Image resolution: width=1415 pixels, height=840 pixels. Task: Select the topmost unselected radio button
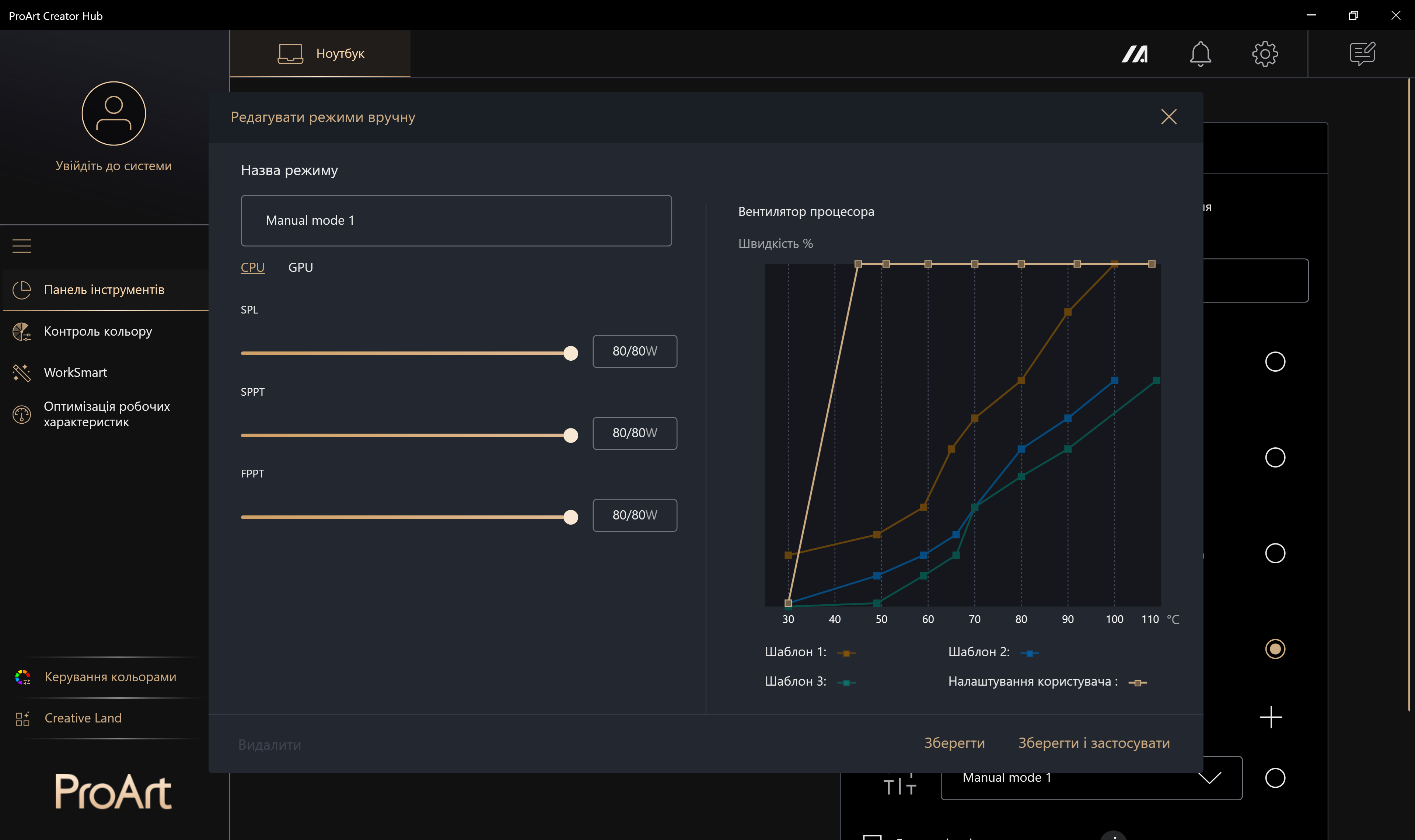tap(1275, 361)
